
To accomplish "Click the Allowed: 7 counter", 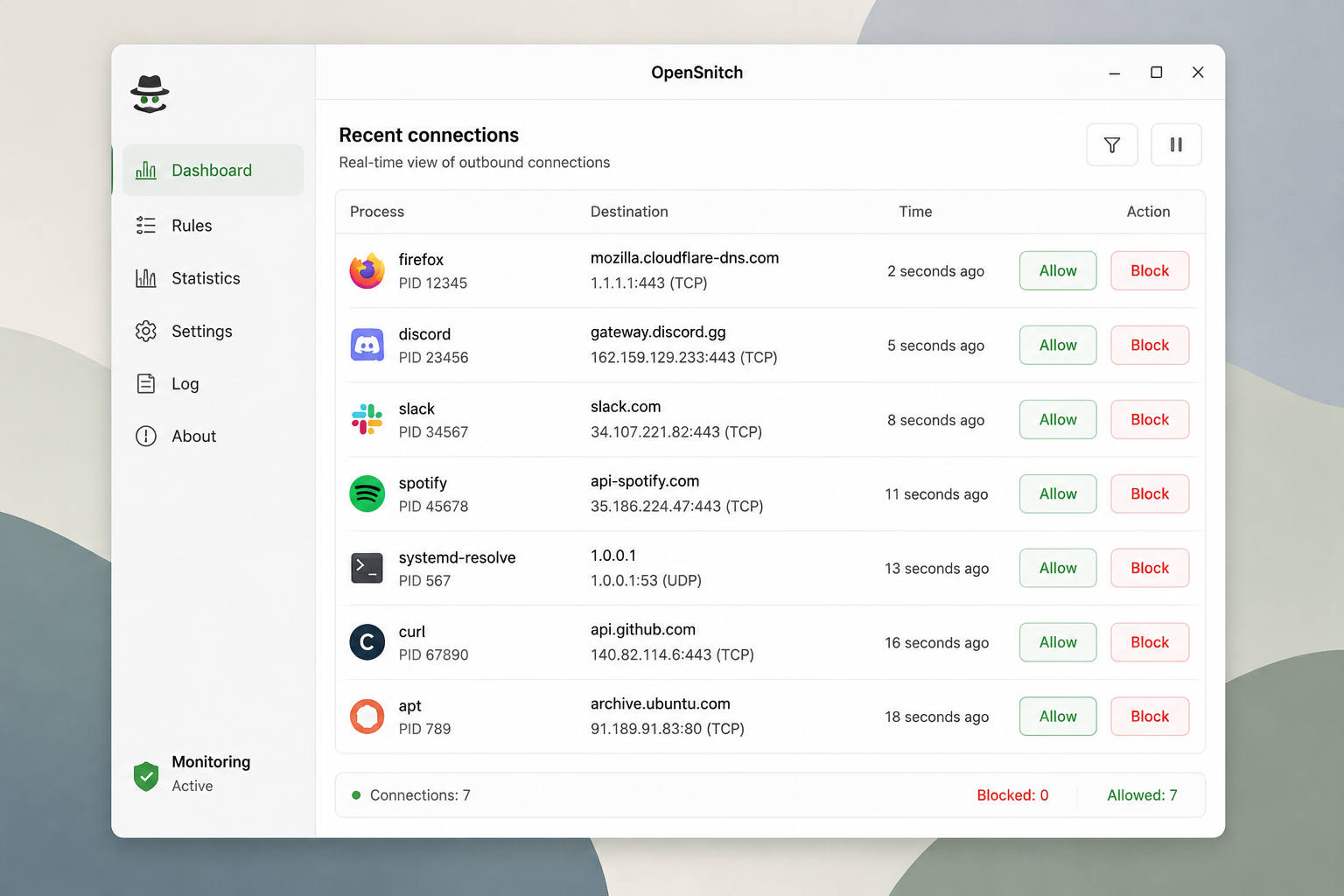I will tap(1142, 795).
